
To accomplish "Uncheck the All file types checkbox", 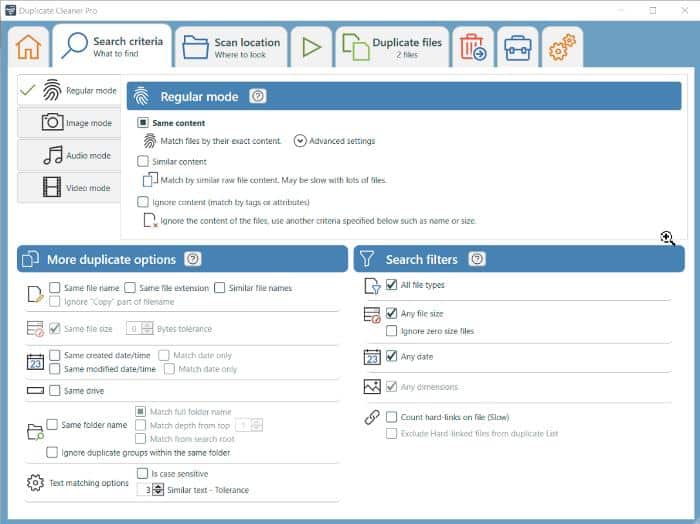I will click(x=392, y=285).
